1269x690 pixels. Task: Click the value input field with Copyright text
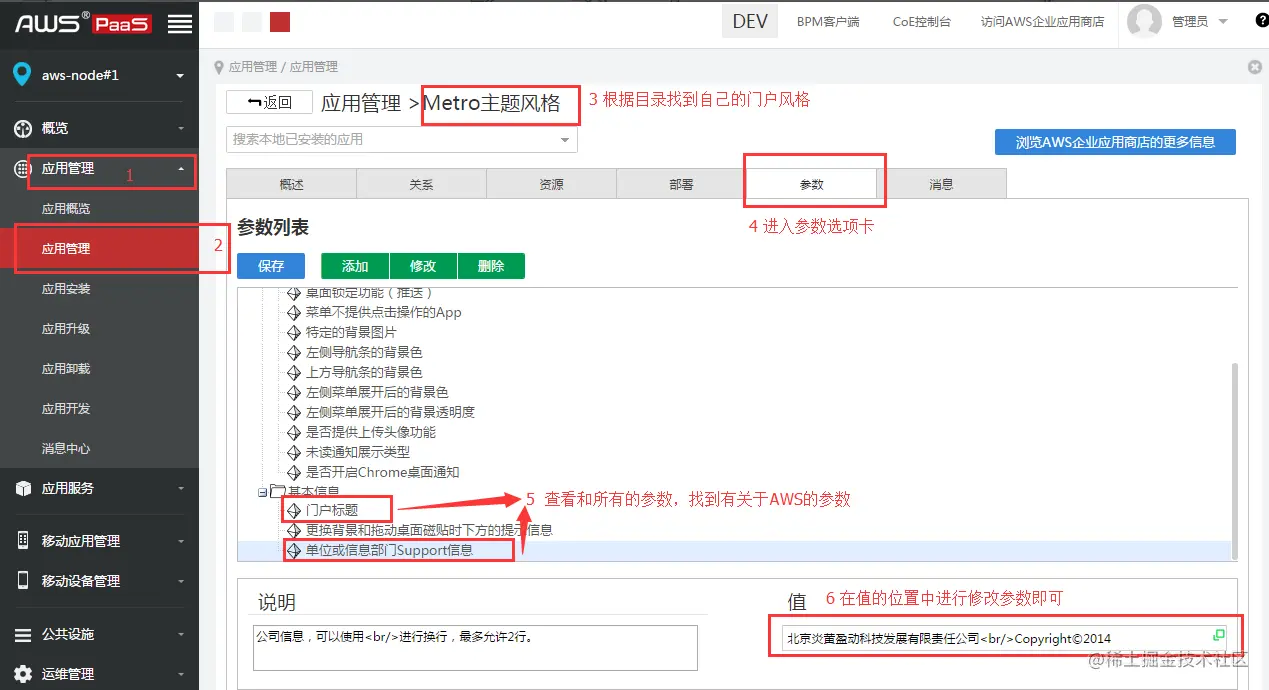point(1004,638)
